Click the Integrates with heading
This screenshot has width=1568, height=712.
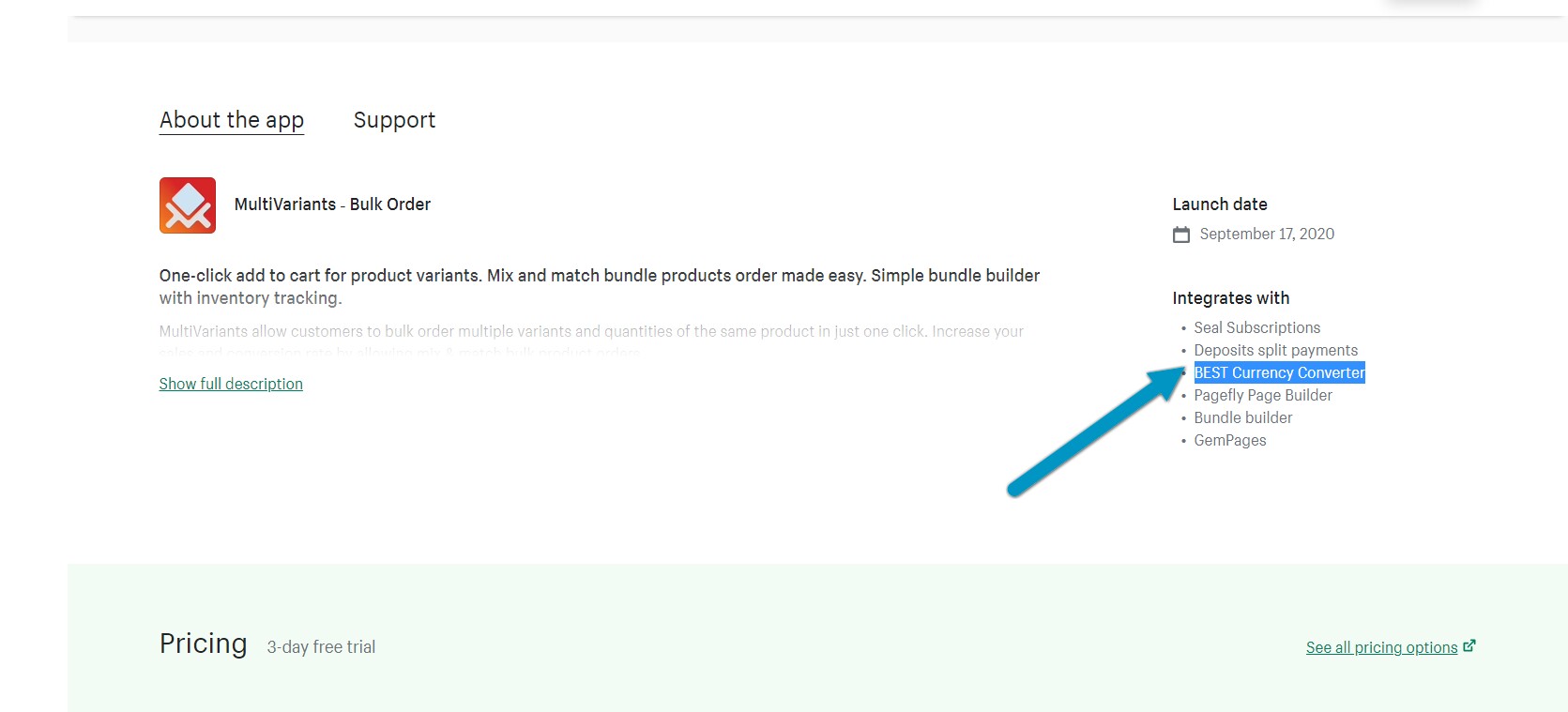pos(1231,298)
